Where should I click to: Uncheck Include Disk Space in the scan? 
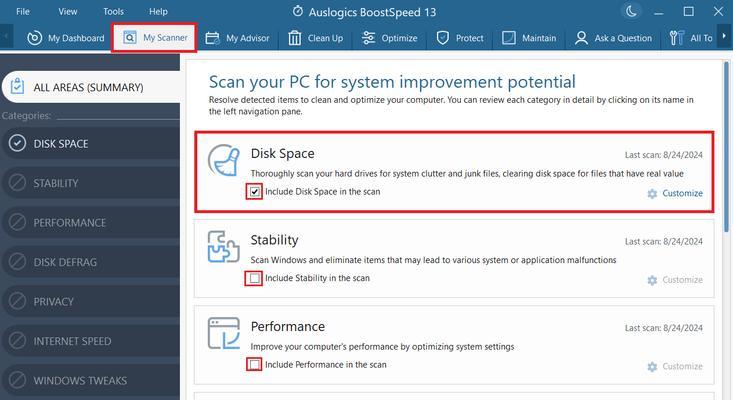click(254, 192)
